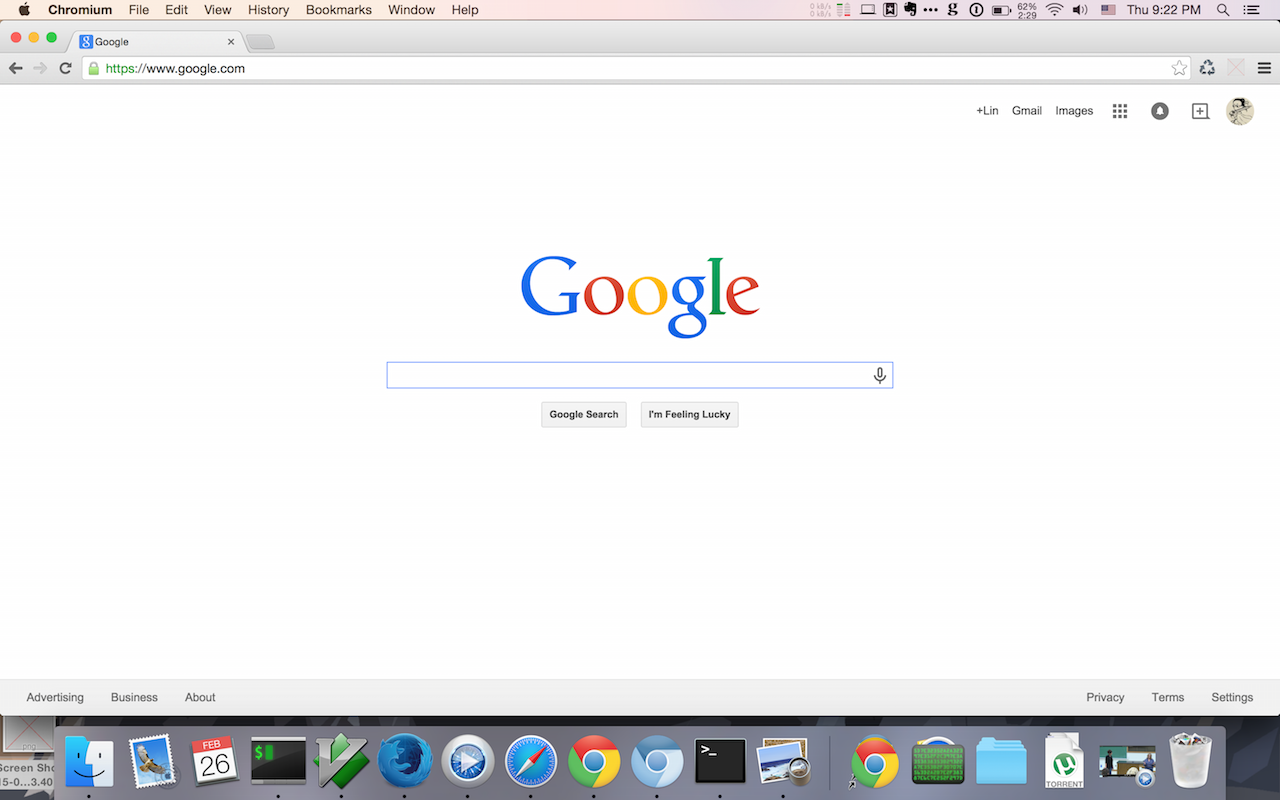The height and width of the screenshot is (800, 1280).
Task: Open the uTorrent file in Dock
Action: coord(1064,762)
